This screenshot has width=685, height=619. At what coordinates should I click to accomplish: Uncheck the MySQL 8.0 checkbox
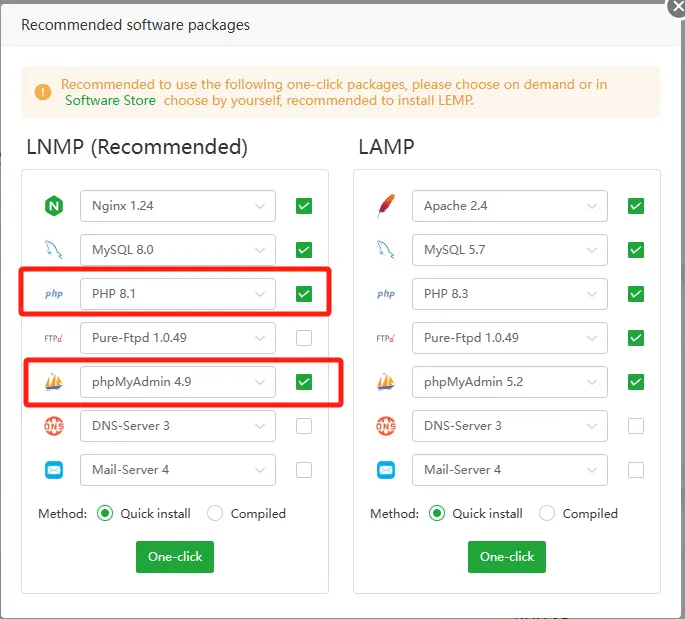point(304,250)
